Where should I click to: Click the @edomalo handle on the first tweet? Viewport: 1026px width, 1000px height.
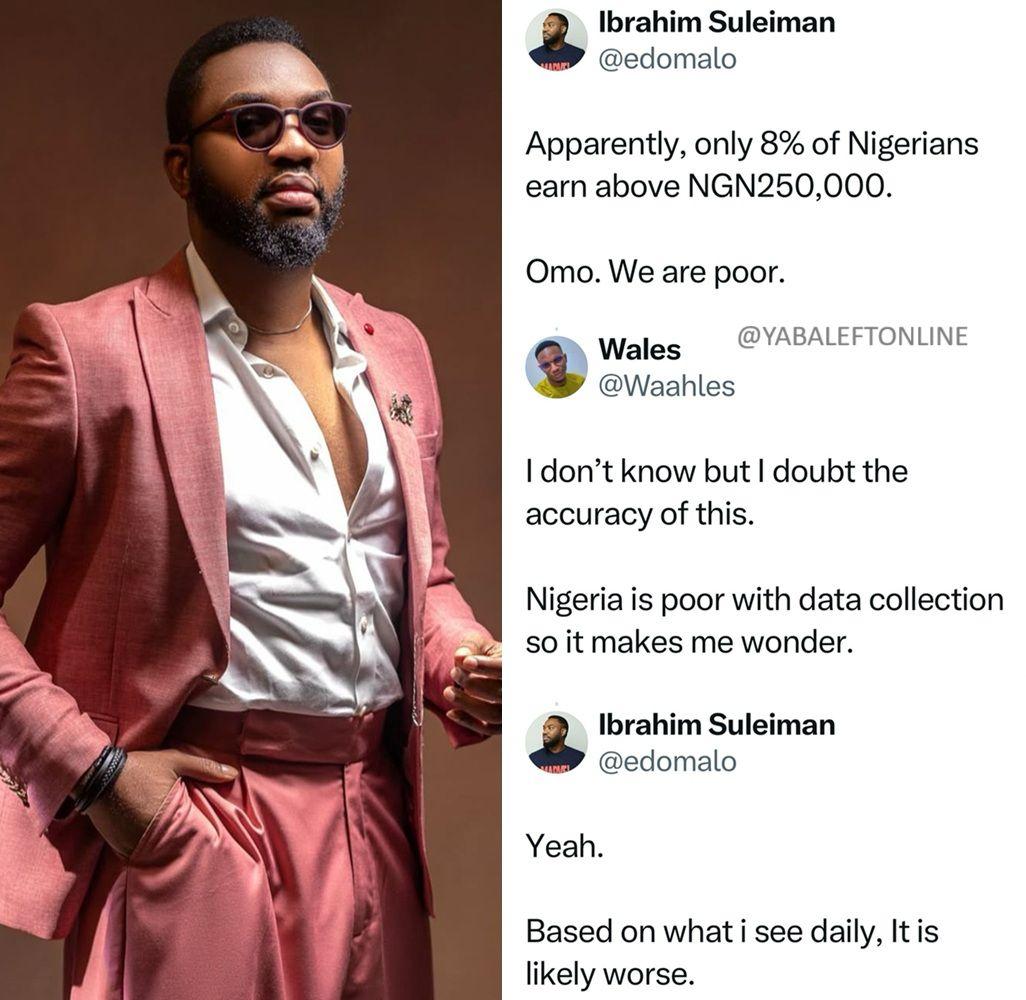pos(666,59)
